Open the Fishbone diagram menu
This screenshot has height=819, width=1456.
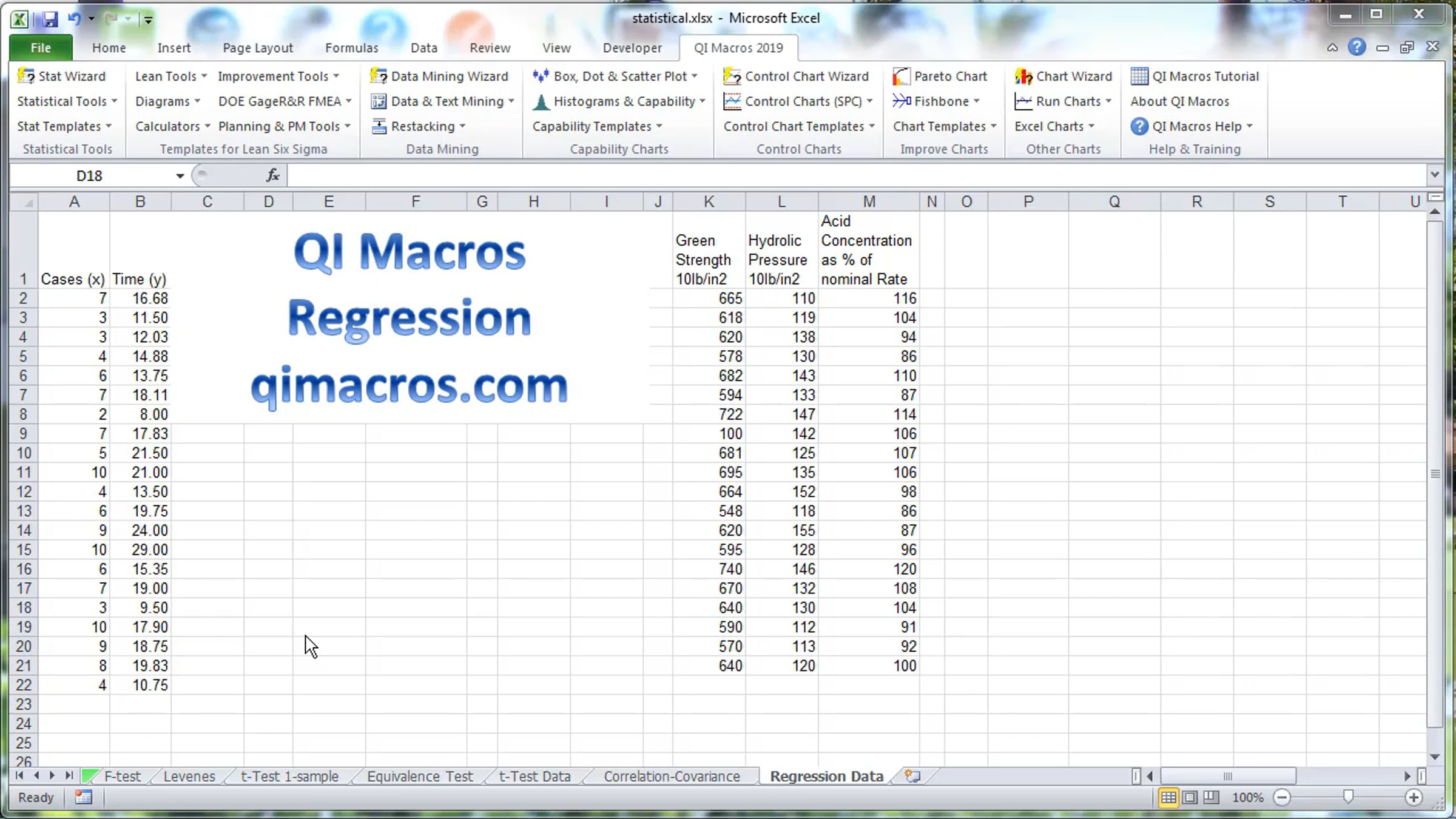click(x=936, y=101)
